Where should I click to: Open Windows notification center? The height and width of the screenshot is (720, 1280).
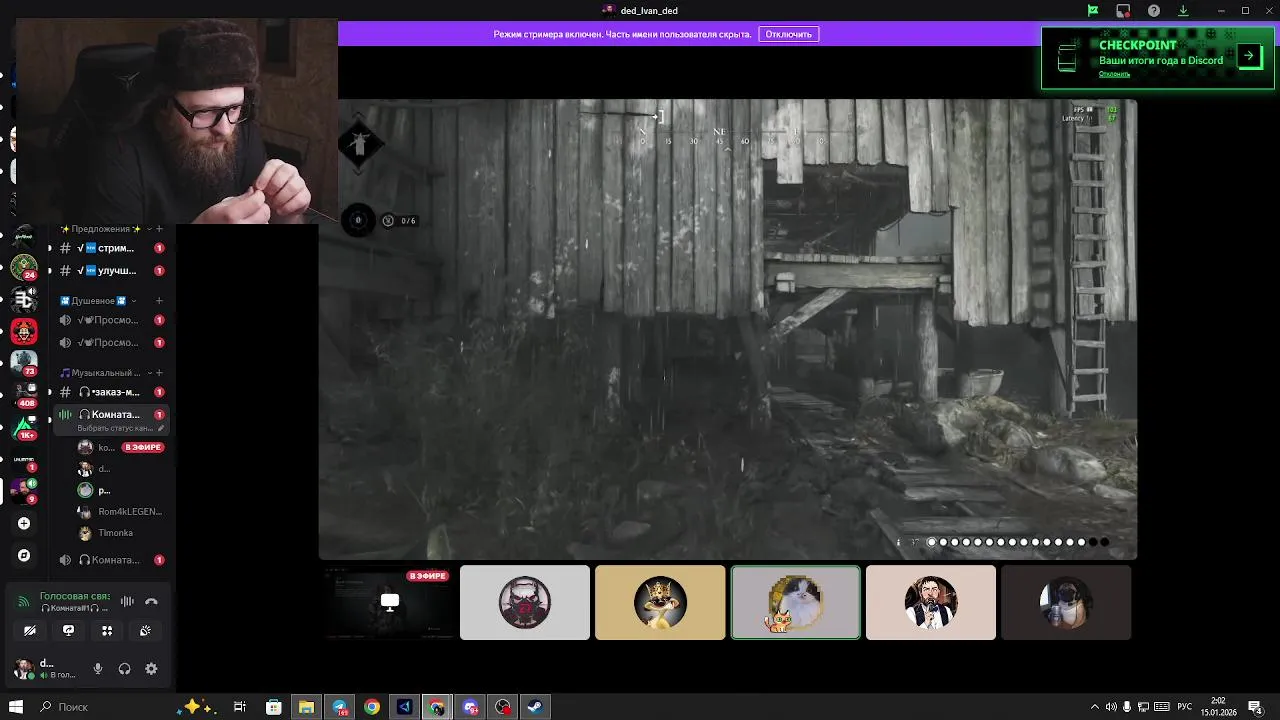tap(1255, 707)
